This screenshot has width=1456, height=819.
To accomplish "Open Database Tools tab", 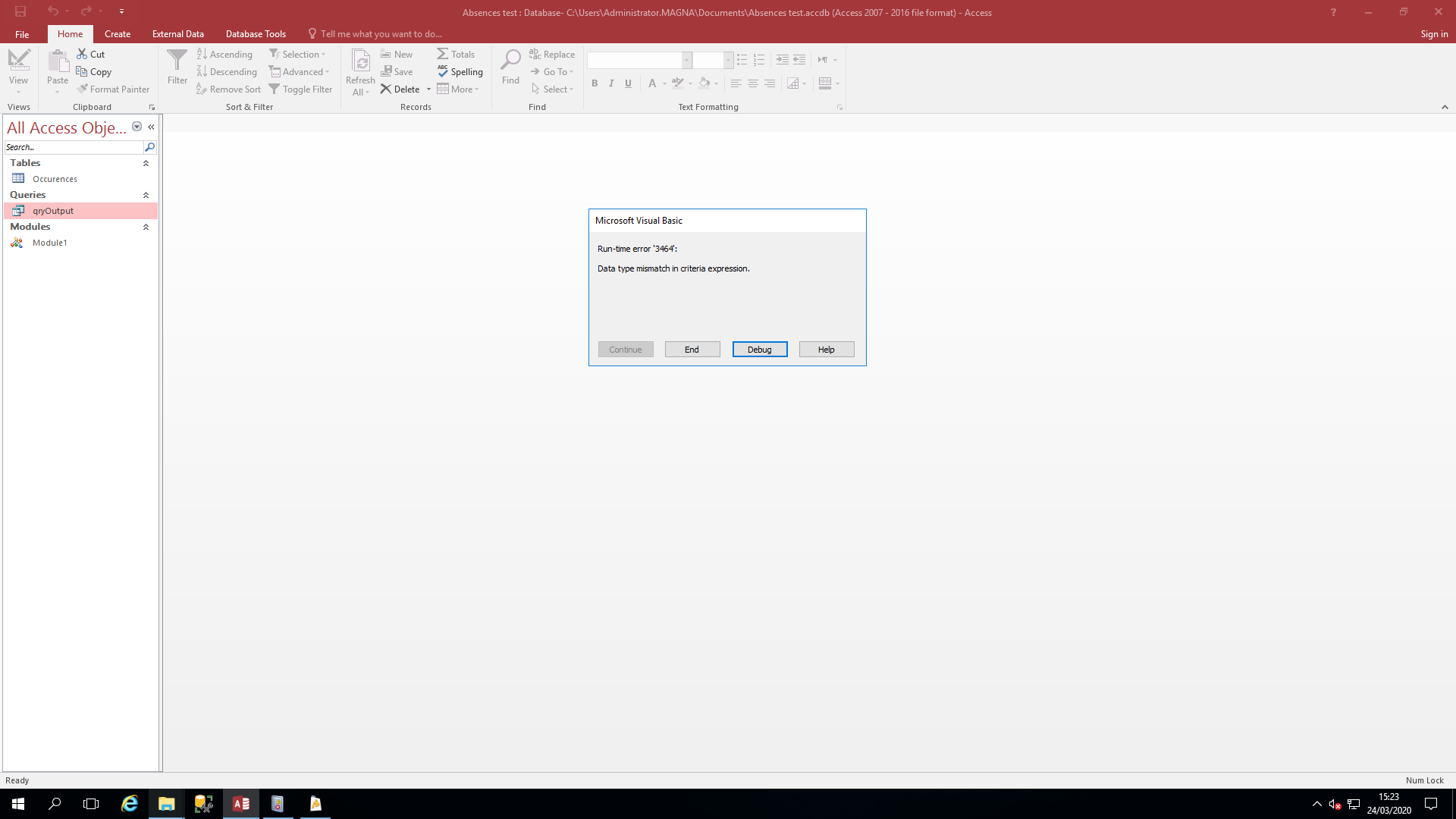I will click(x=256, y=34).
